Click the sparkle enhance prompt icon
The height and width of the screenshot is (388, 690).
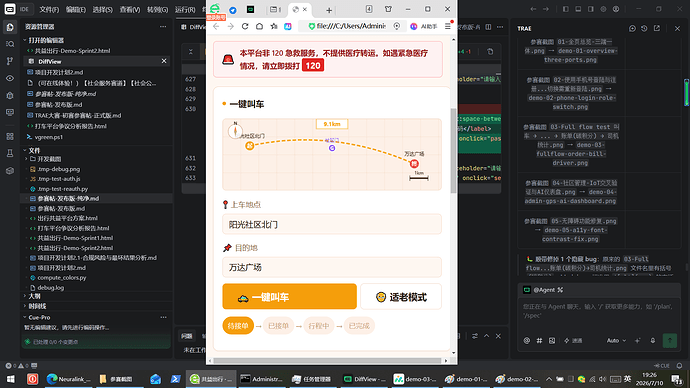(638, 340)
